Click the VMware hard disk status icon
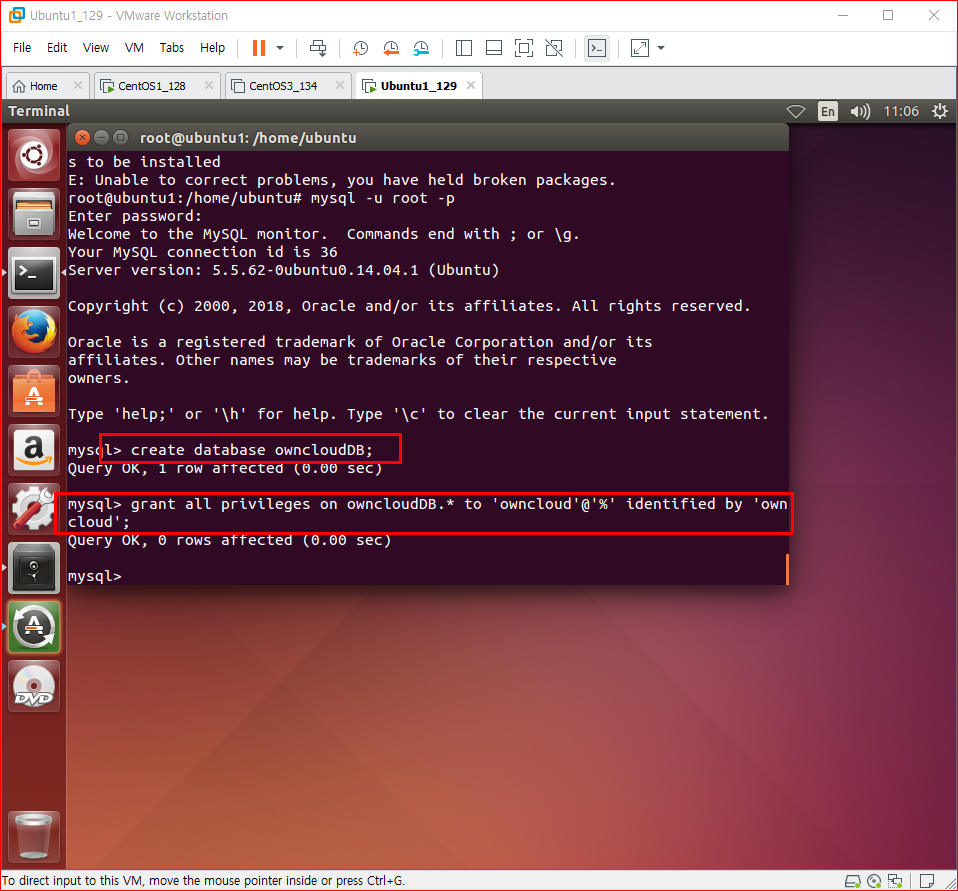The height and width of the screenshot is (891, 958). tap(852, 881)
